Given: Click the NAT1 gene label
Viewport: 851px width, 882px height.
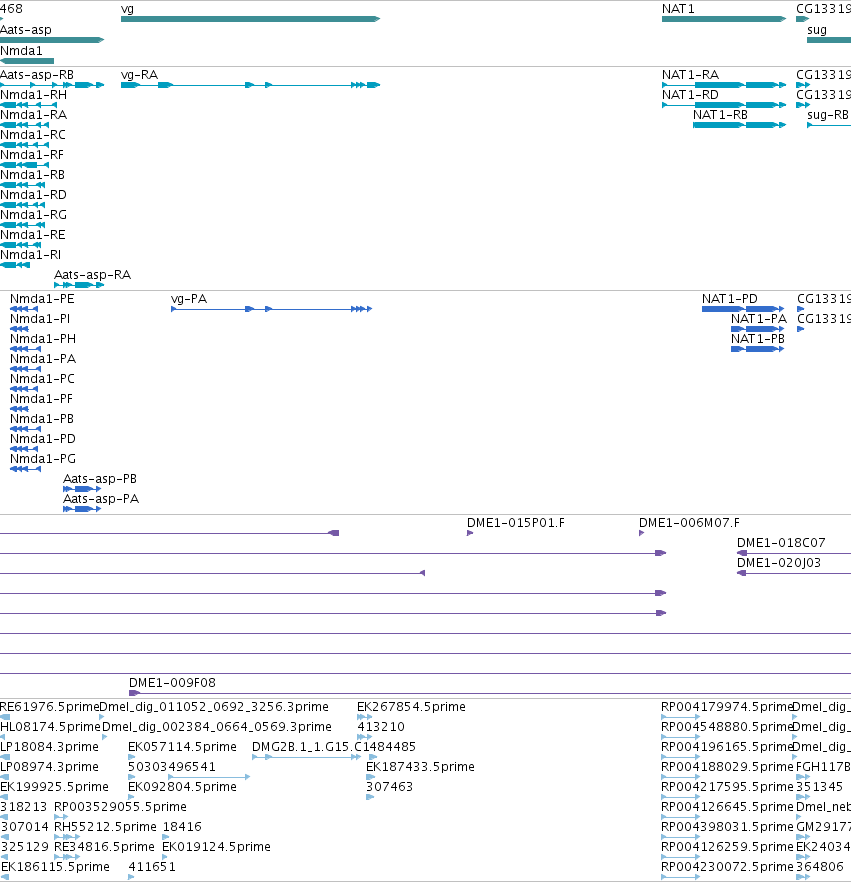Looking at the screenshot, I should coord(678,9).
